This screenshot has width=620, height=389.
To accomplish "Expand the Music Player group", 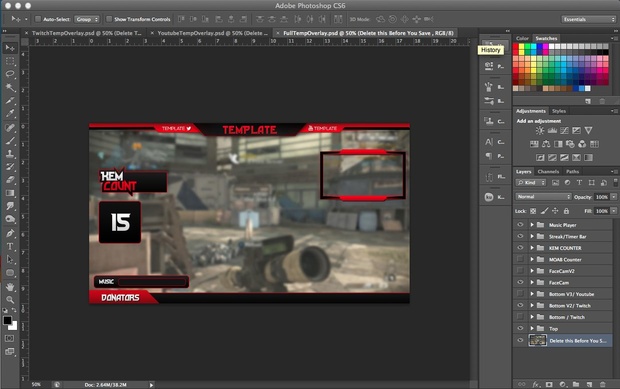I will [x=532, y=225].
